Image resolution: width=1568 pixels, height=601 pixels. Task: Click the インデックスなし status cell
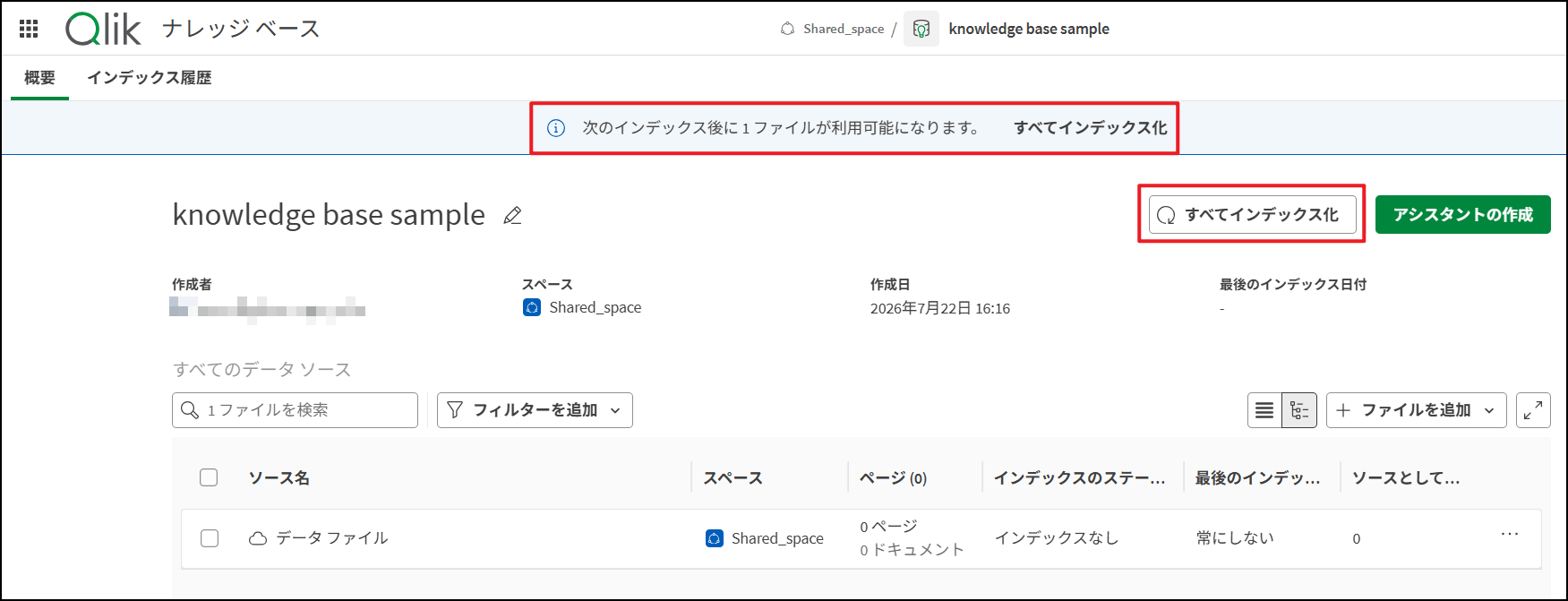(x=1057, y=538)
